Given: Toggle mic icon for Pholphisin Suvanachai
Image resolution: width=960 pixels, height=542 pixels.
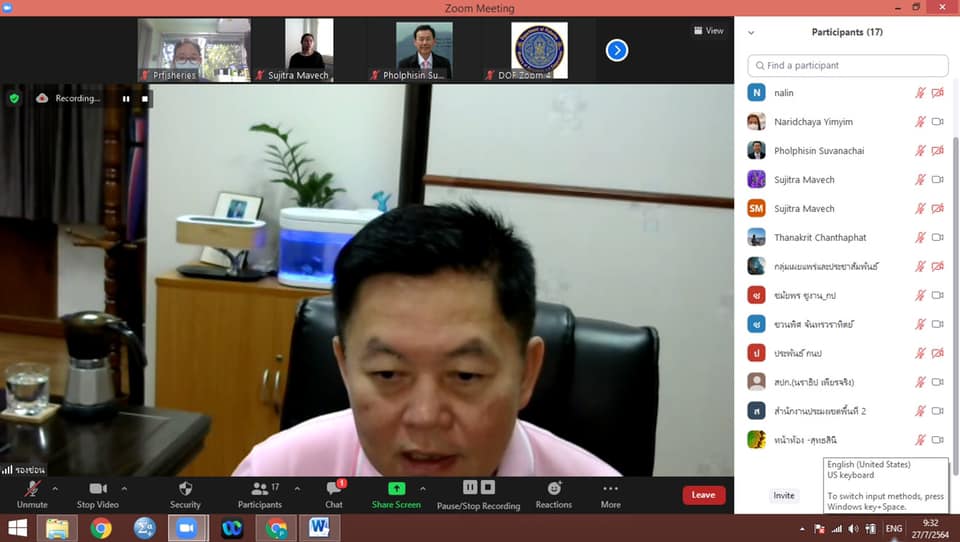Looking at the screenshot, I should 920,150.
